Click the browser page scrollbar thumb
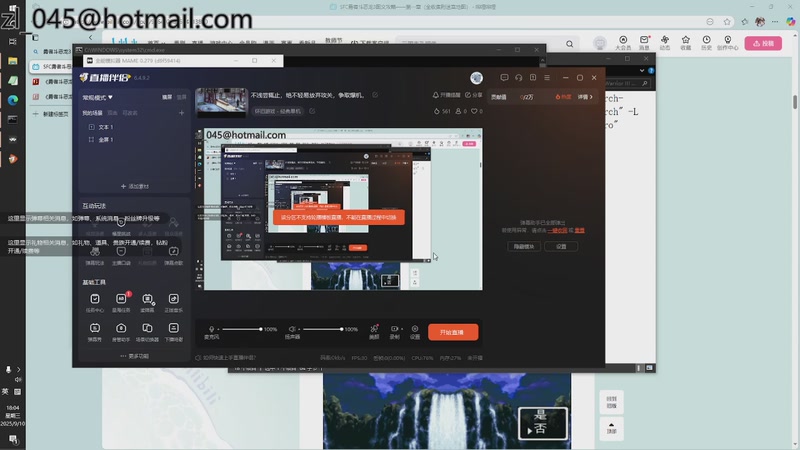 point(795,102)
